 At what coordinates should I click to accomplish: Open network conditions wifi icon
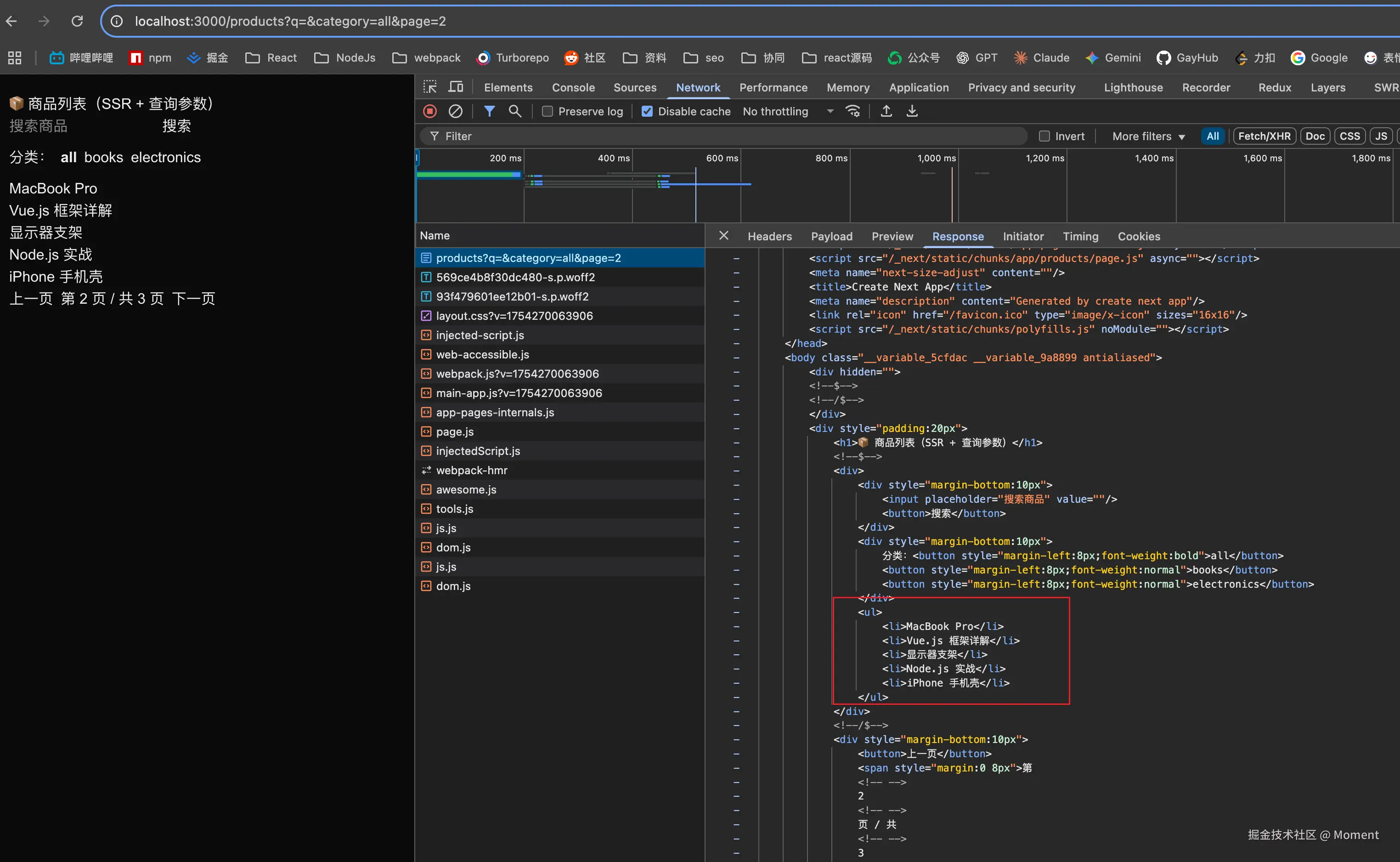pos(852,111)
